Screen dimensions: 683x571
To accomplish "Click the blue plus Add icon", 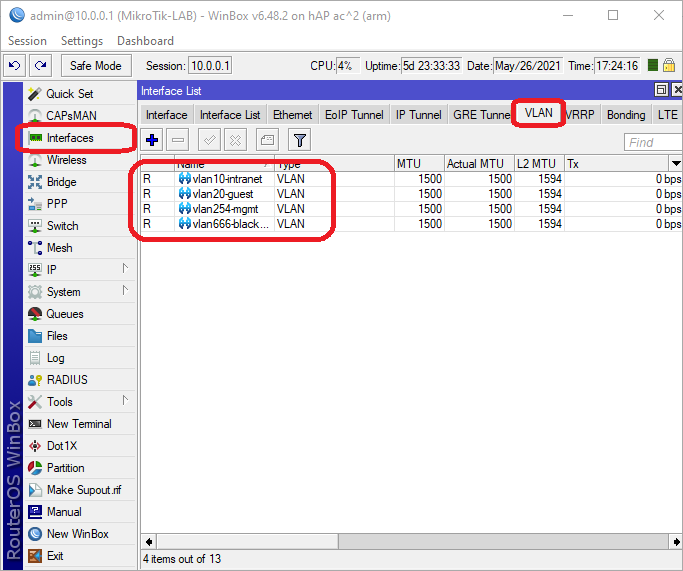I will click(152, 140).
